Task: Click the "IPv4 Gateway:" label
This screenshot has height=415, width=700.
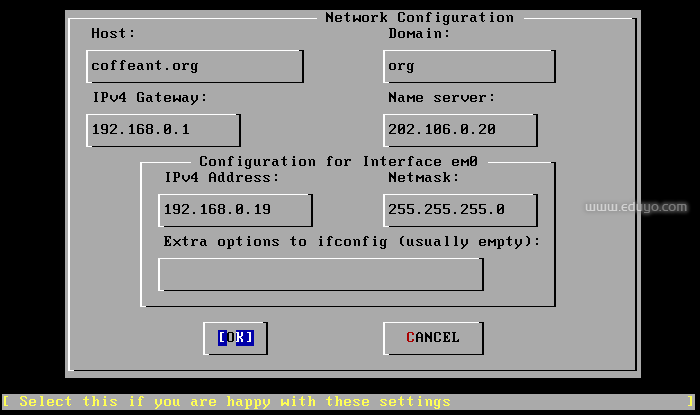Action: (148, 97)
